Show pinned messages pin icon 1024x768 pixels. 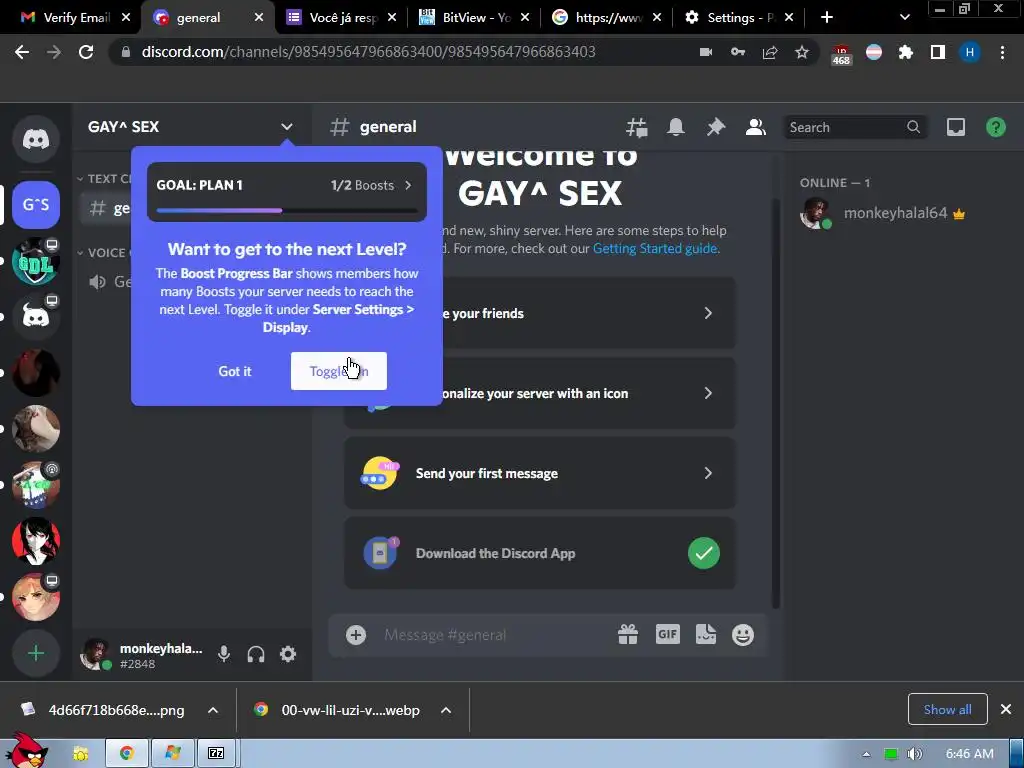pos(716,127)
